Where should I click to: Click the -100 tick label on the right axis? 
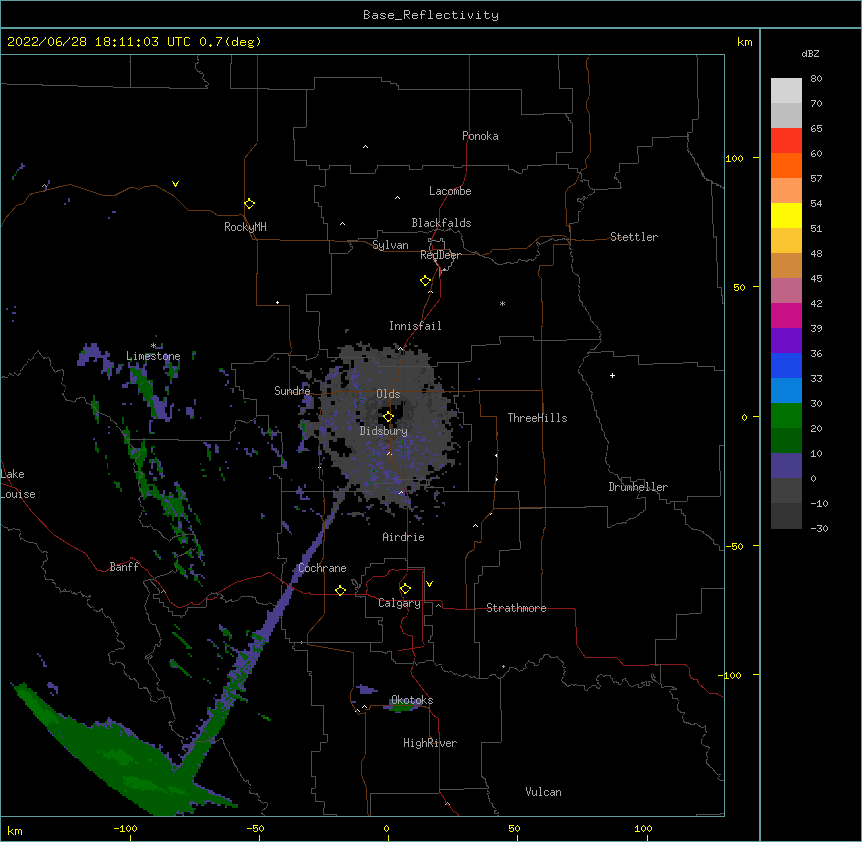point(731,675)
